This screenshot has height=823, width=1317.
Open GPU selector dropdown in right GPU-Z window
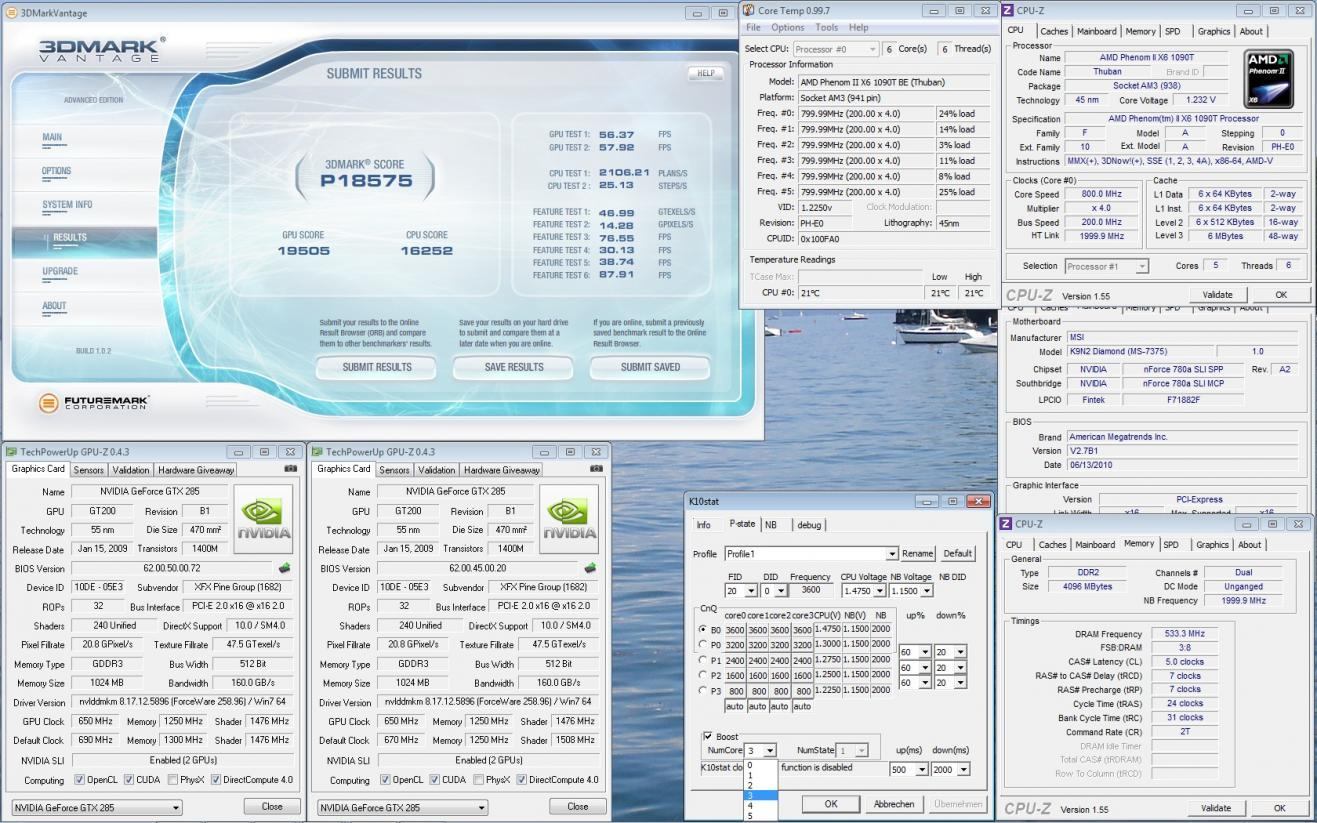[481, 807]
